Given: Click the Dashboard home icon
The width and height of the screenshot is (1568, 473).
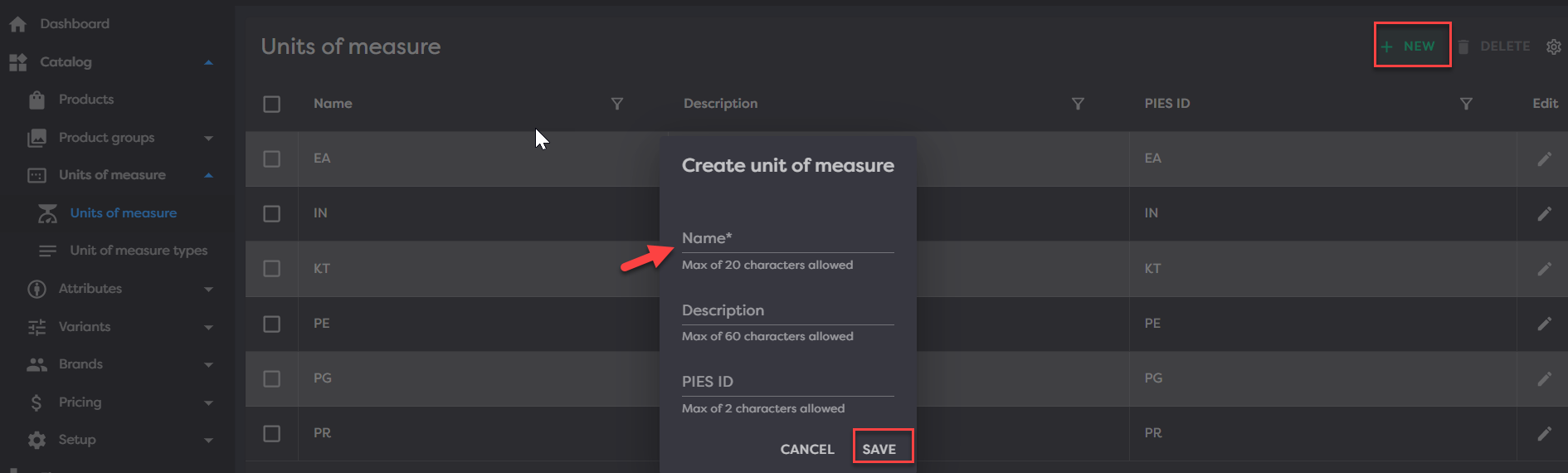Looking at the screenshot, I should 18,24.
